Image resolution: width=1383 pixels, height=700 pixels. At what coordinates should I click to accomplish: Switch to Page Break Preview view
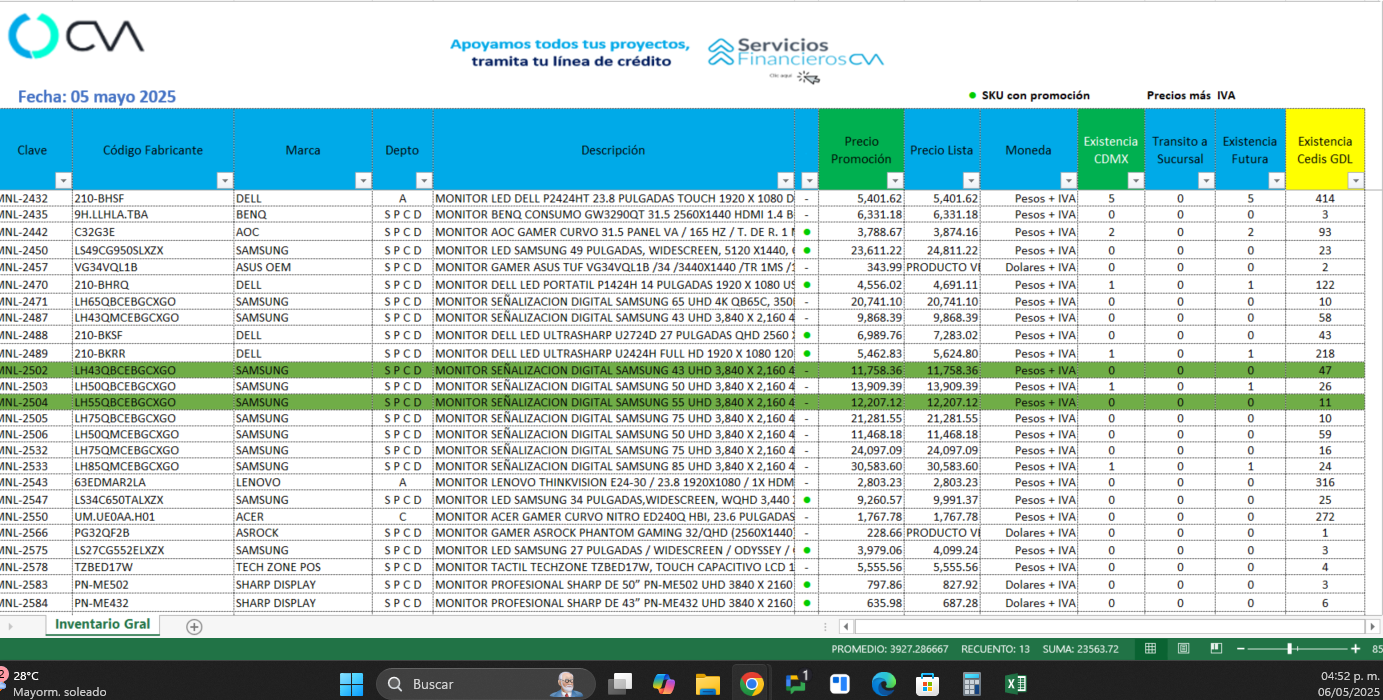point(1215,649)
